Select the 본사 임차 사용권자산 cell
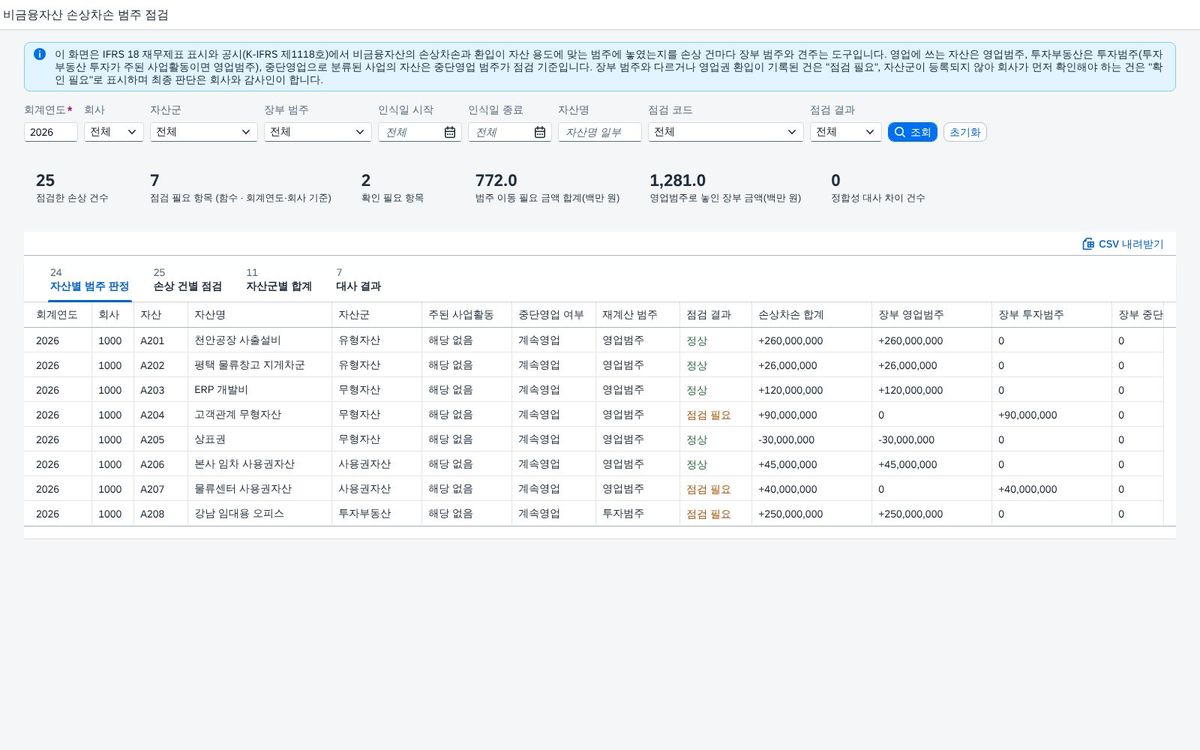1200x750 pixels. coord(260,464)
